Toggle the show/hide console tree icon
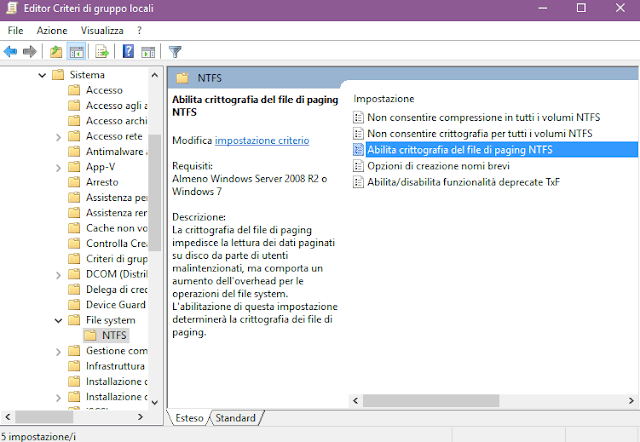Viewport: 640px width, 442px height. pyautogui.click(x=76, y=51)
